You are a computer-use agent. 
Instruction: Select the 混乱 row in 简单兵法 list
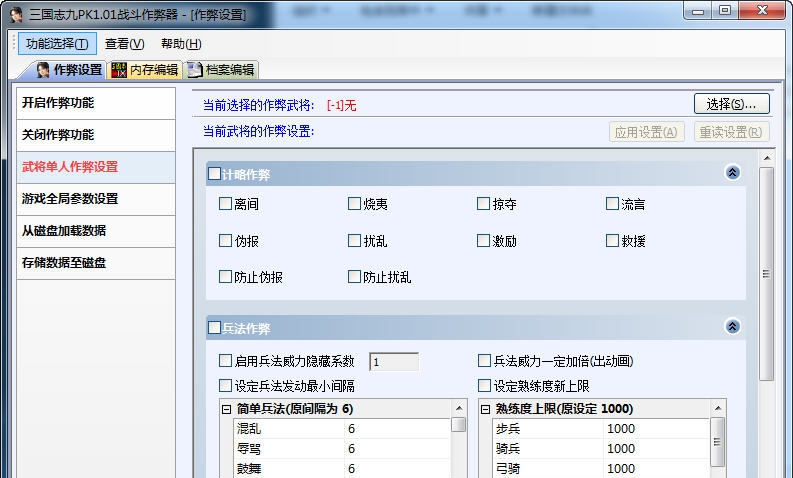pyautogui.click(x=342, y=428)
